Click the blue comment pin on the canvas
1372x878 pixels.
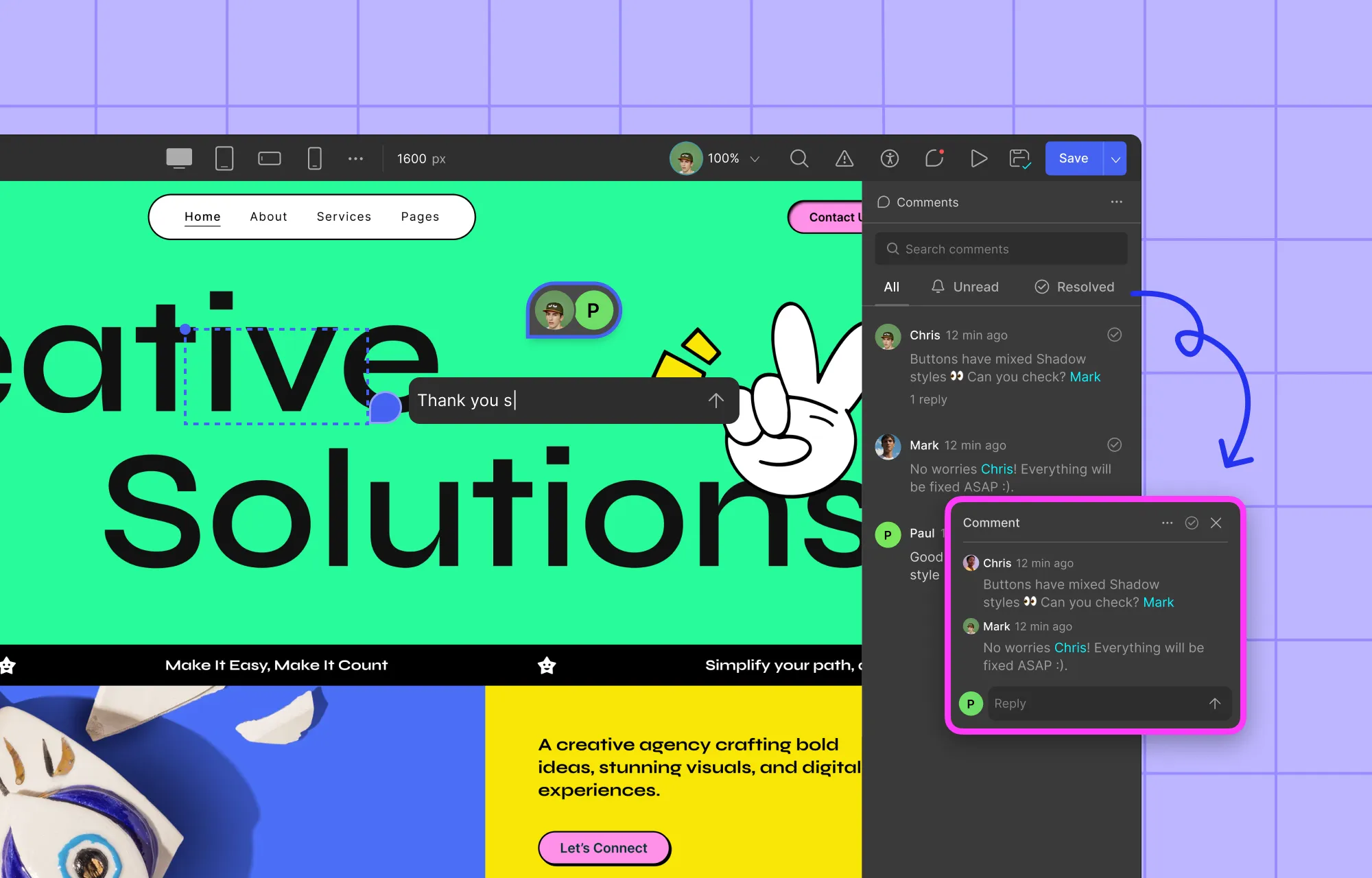tap(386, 407)
